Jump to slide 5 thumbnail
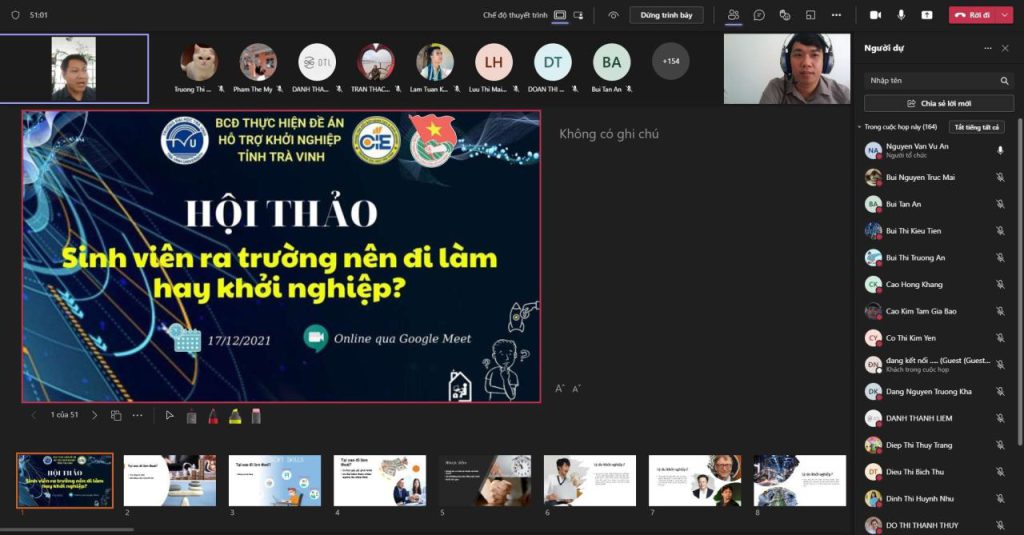1024x535 pixels. 485,481
